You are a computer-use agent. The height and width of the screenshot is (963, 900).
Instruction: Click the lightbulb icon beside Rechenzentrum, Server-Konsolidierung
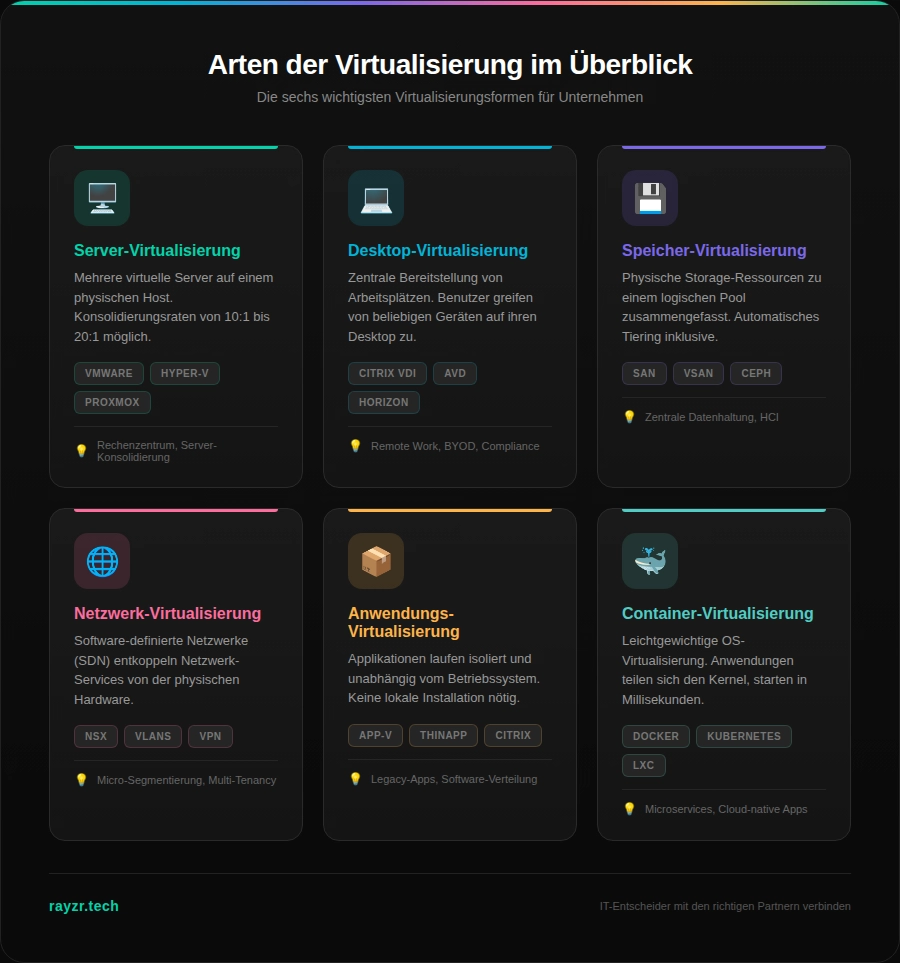81,451
